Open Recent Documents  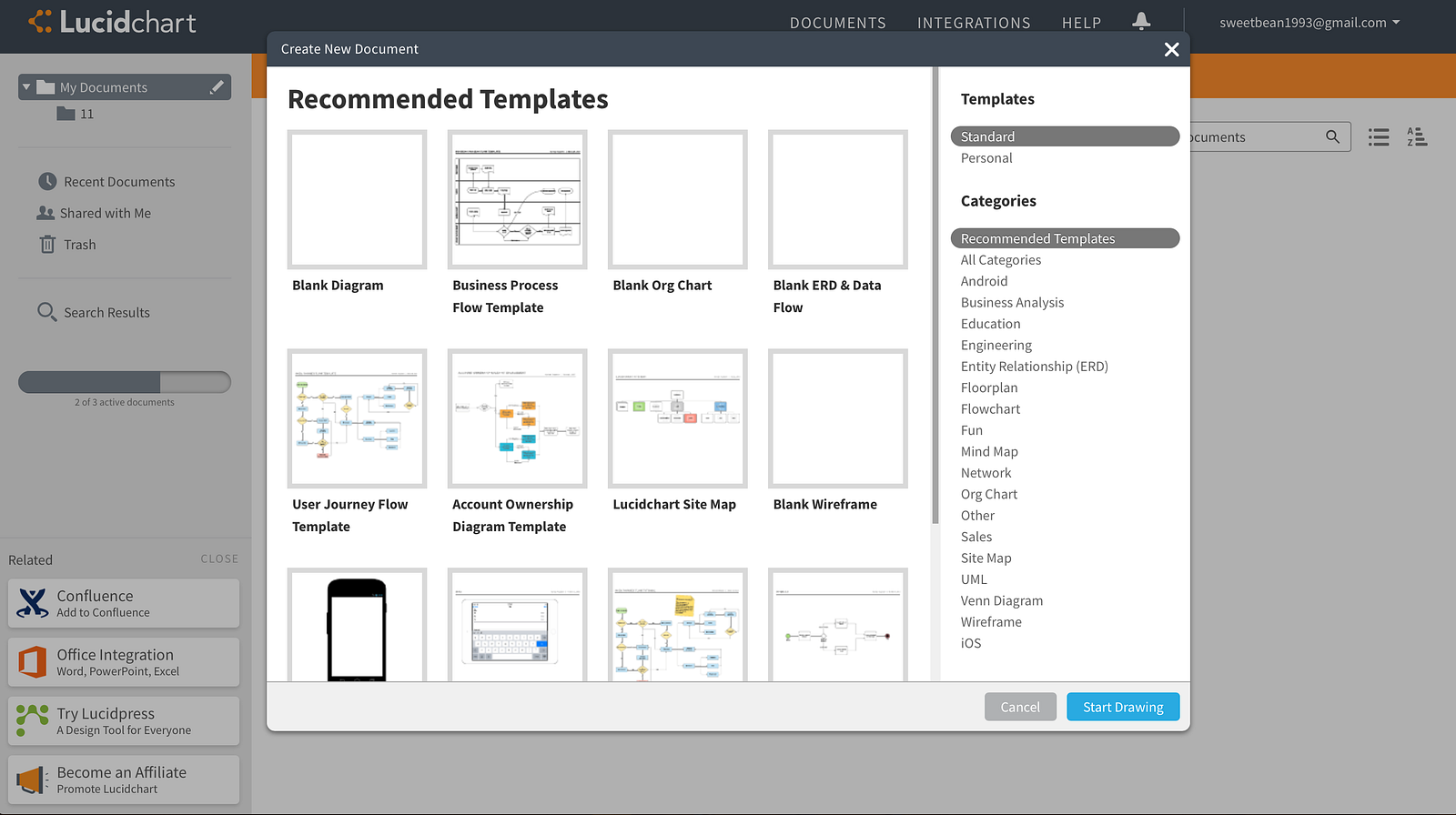pyautogui.click(x=119, y=182)
